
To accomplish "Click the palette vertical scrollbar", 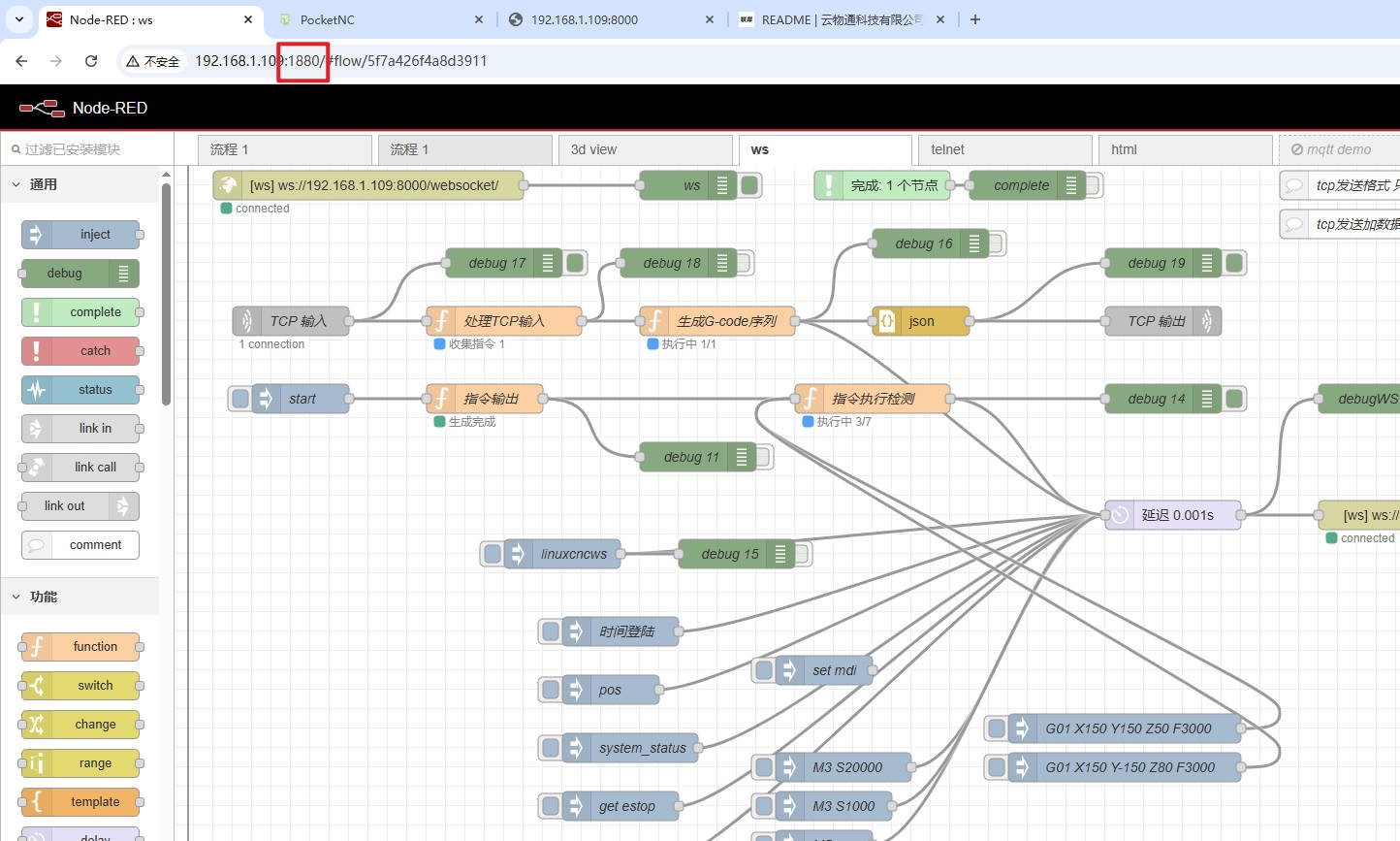I will pyautogui.click(x=166, y=291).
